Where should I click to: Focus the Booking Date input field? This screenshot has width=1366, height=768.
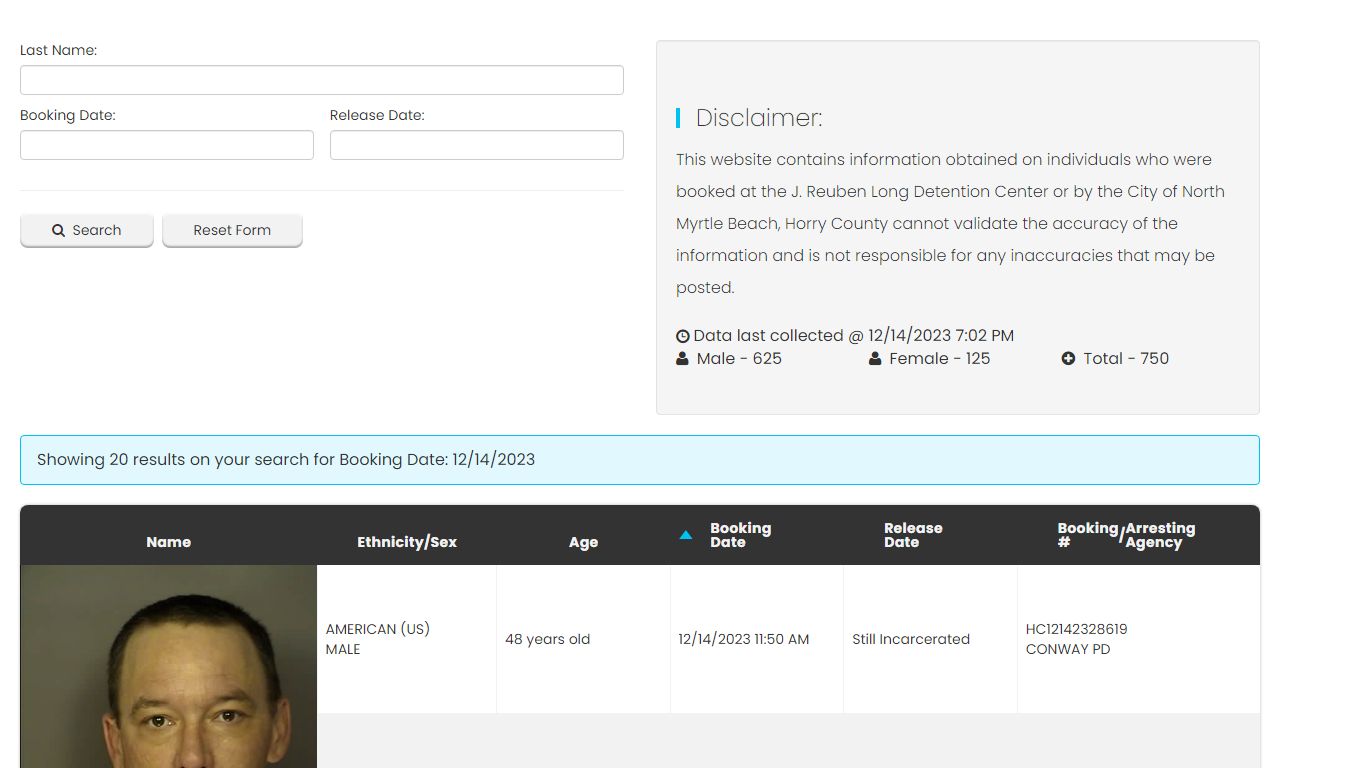(x=167, y=145)
